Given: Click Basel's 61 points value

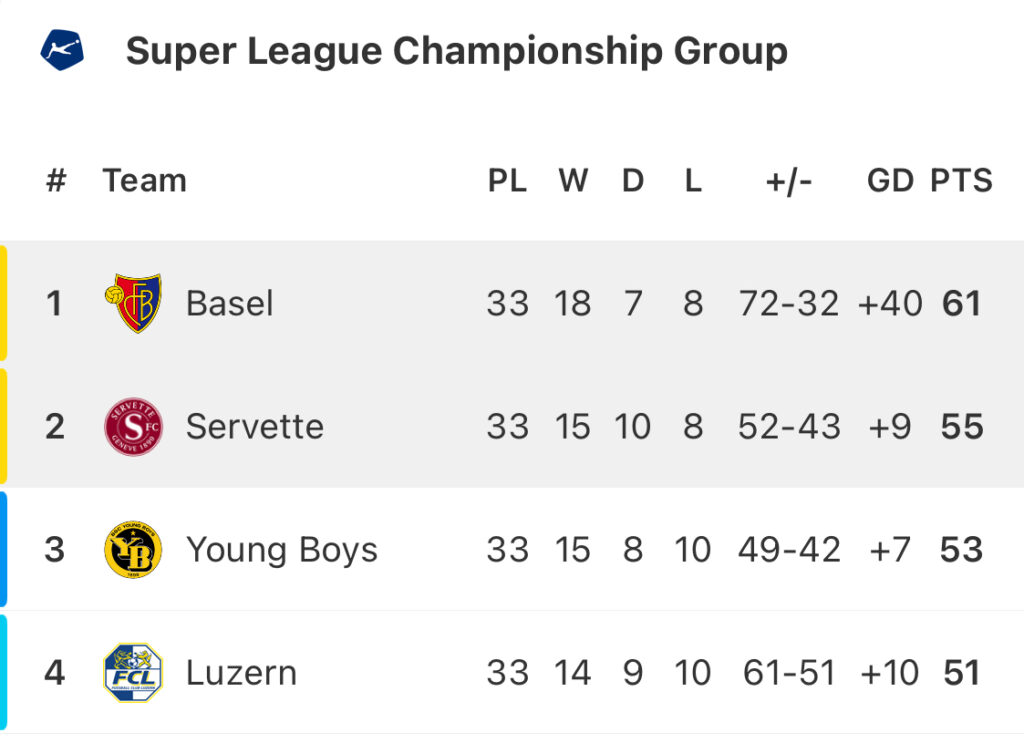Looking at the screenshot, I should (961, 304).
